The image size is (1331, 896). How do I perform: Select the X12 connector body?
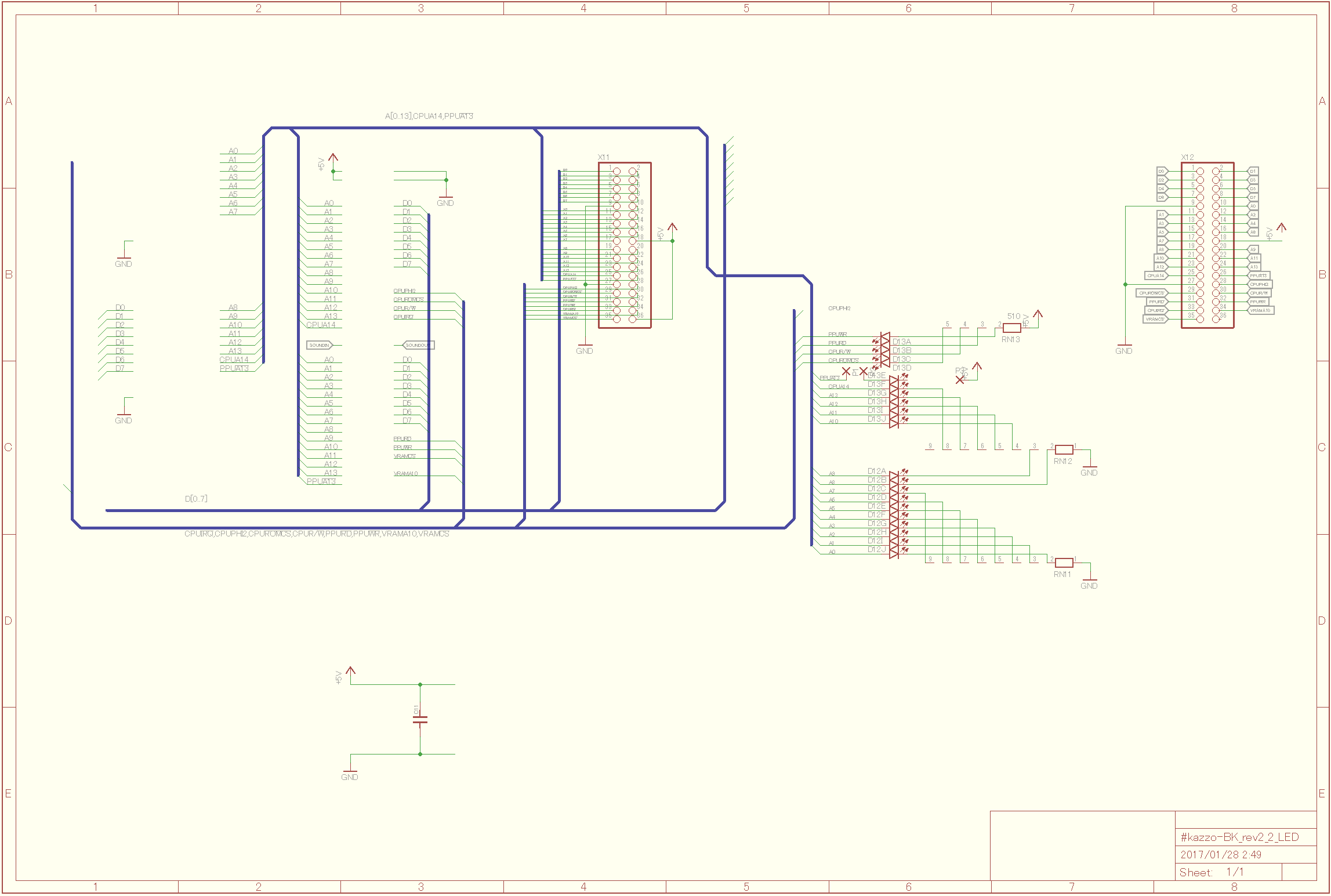(x=1207, y=245)
